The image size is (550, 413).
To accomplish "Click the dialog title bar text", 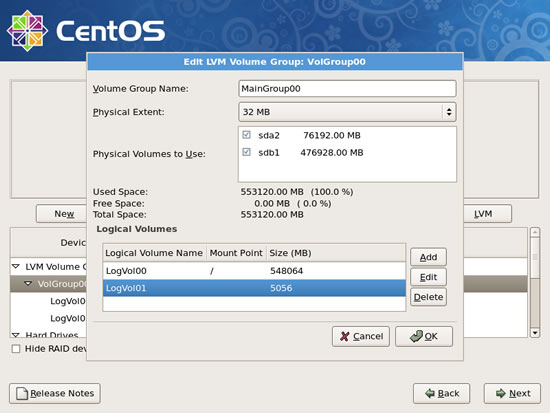I will (275, 62).
